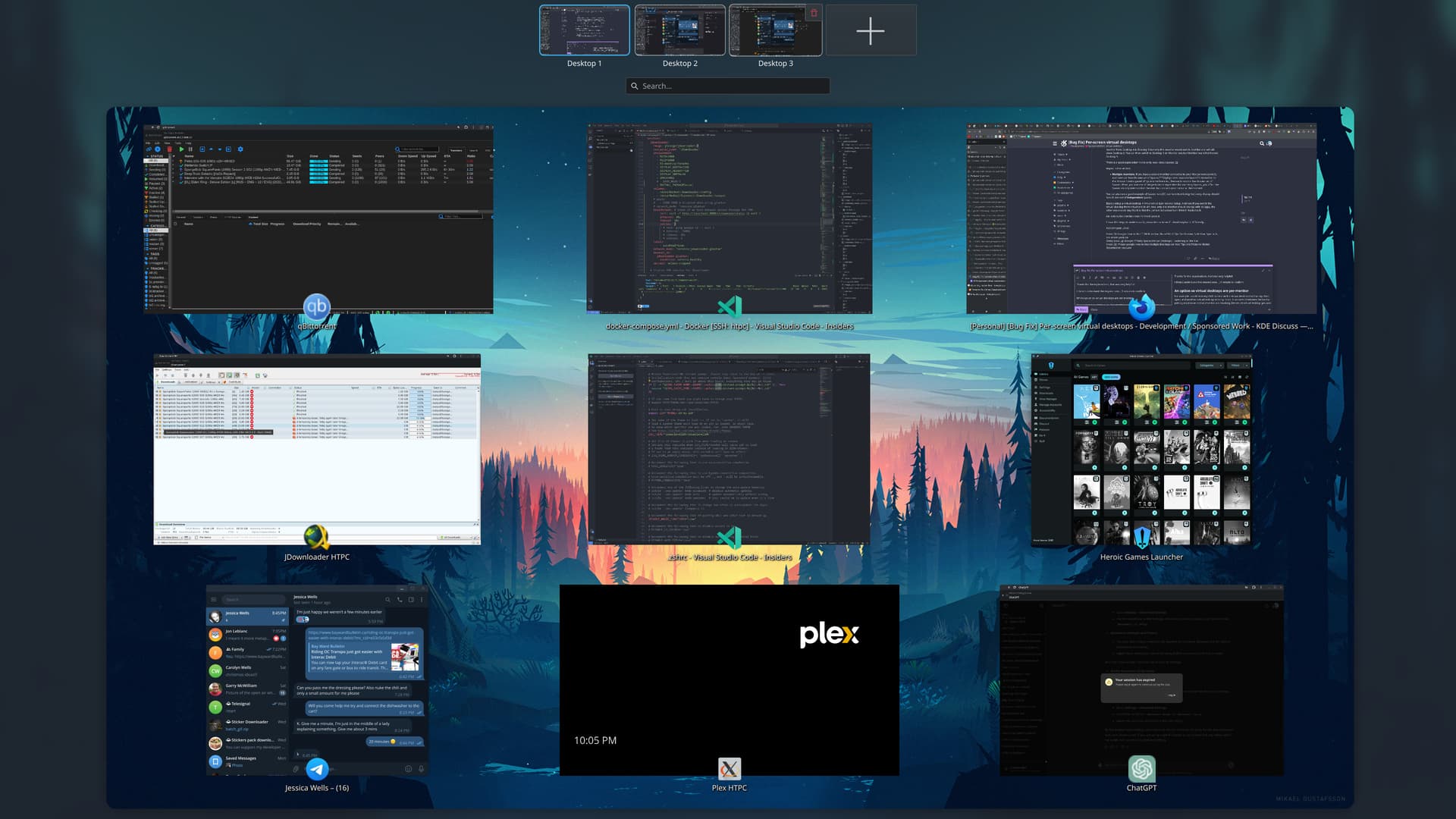This screenshot has height=819, width=1456.
Task: Click VS Code icon on docker-compose.yml window
Action: [729, 306]
